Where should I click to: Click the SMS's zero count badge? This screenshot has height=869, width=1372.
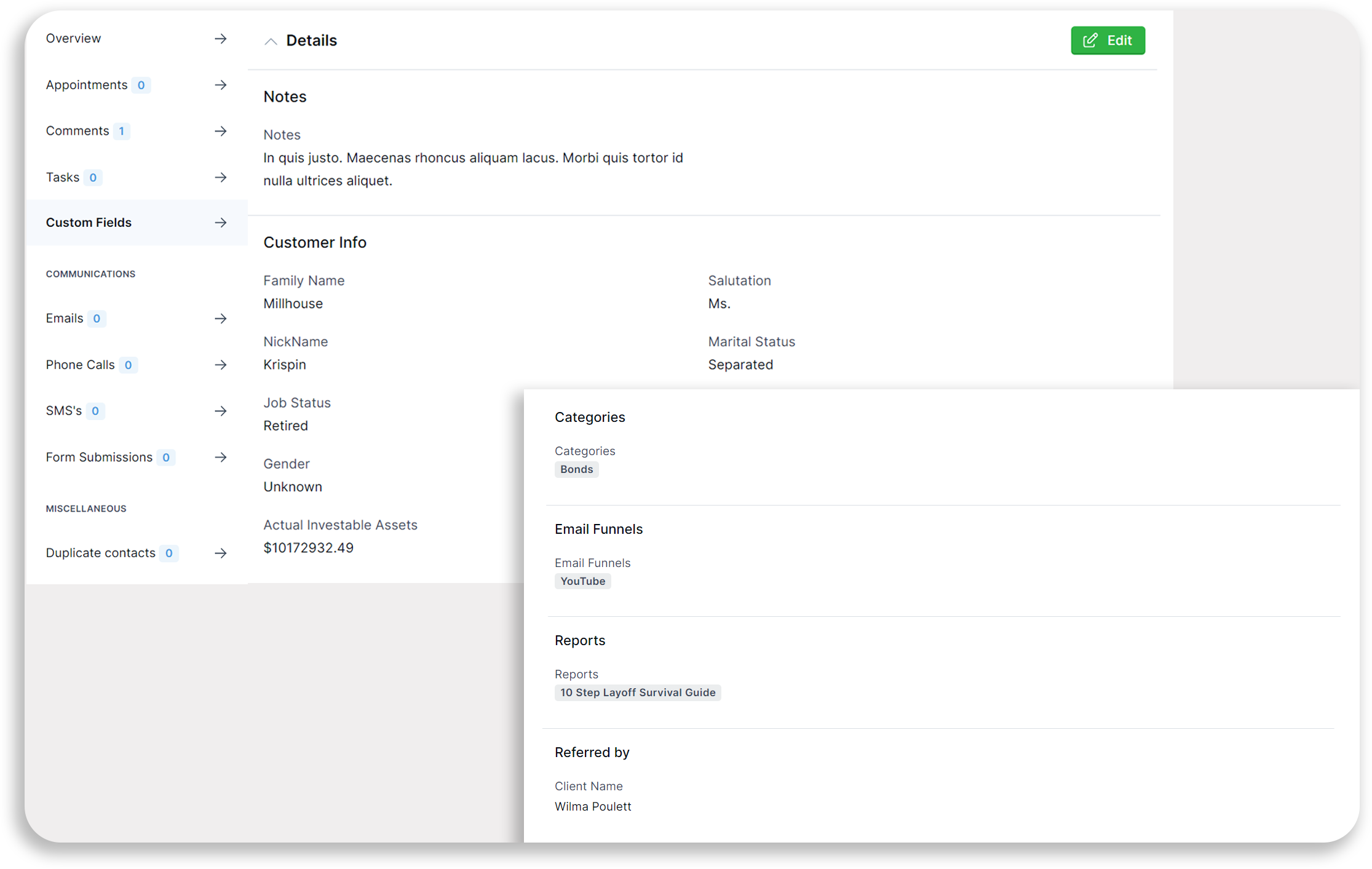tap(95, 411)
